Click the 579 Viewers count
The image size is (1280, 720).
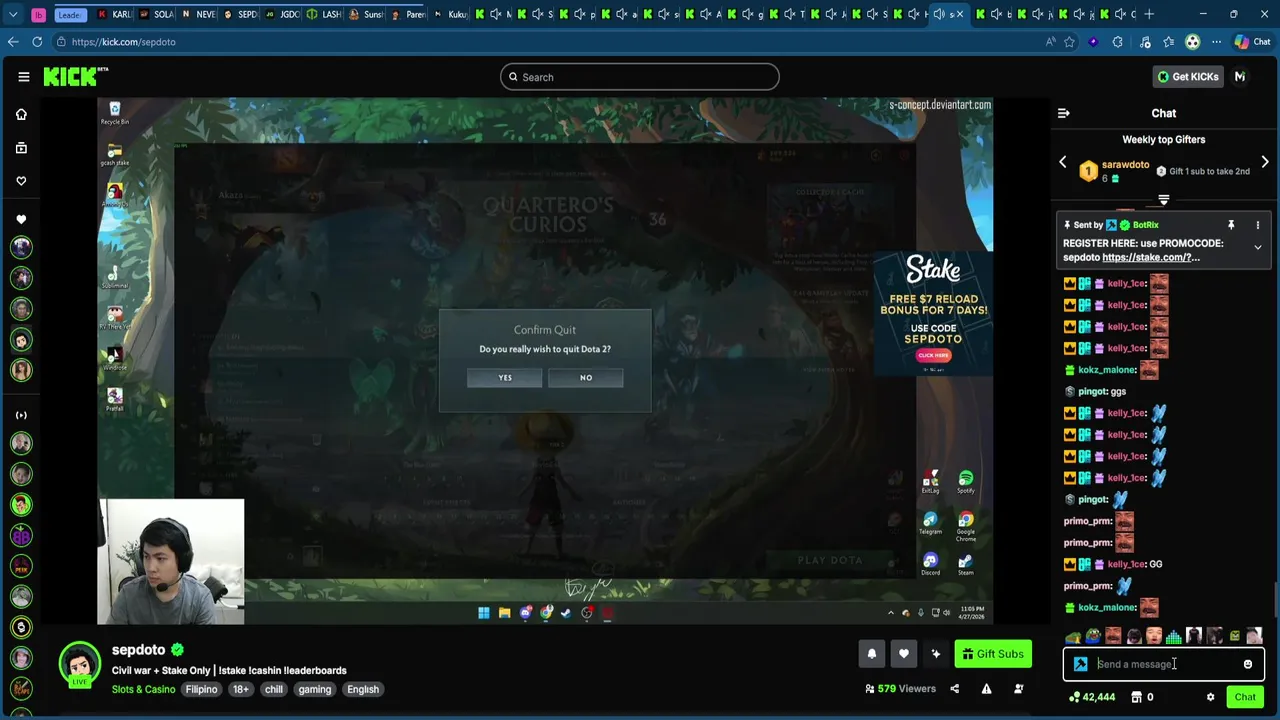[900, 689]
